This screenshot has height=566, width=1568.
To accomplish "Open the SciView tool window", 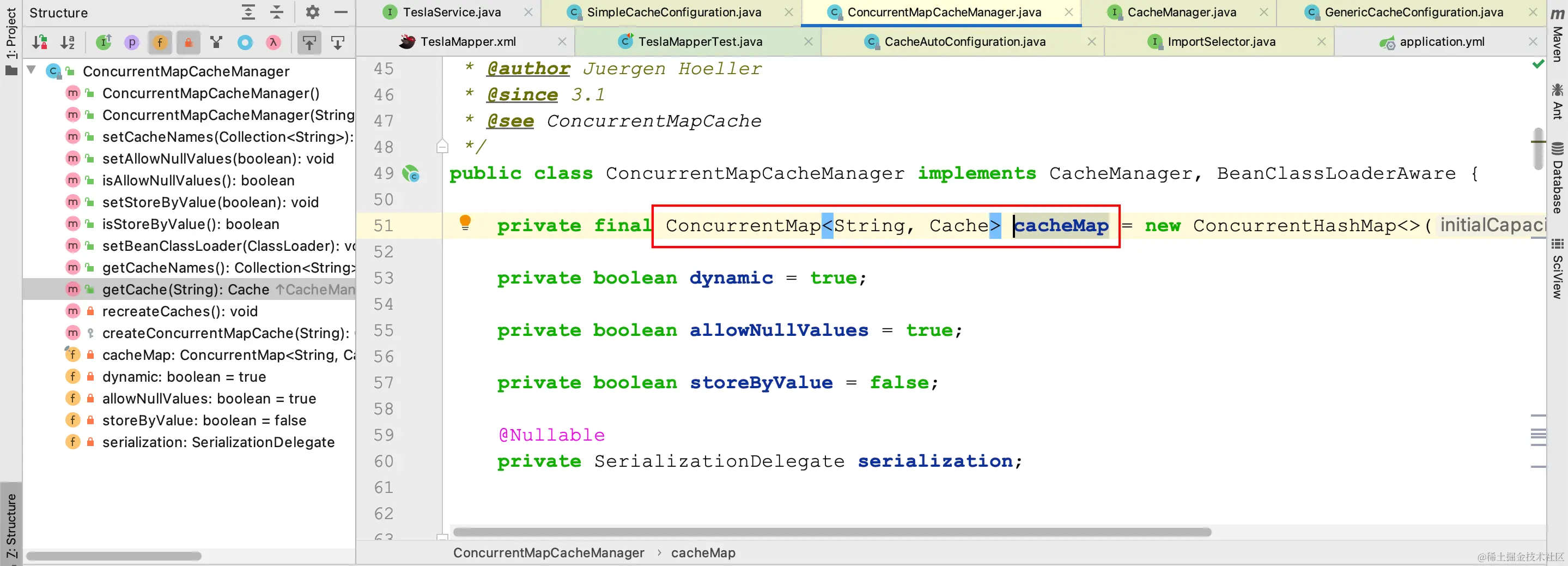I will pyautogui.click(x=1557, y=268).
